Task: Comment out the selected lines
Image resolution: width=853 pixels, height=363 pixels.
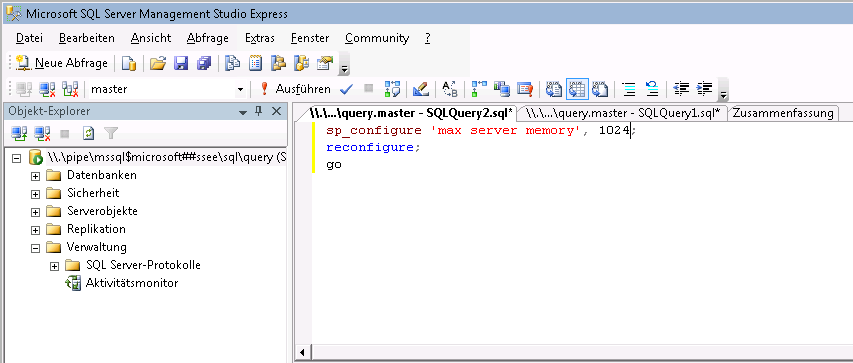Action: 629,89
